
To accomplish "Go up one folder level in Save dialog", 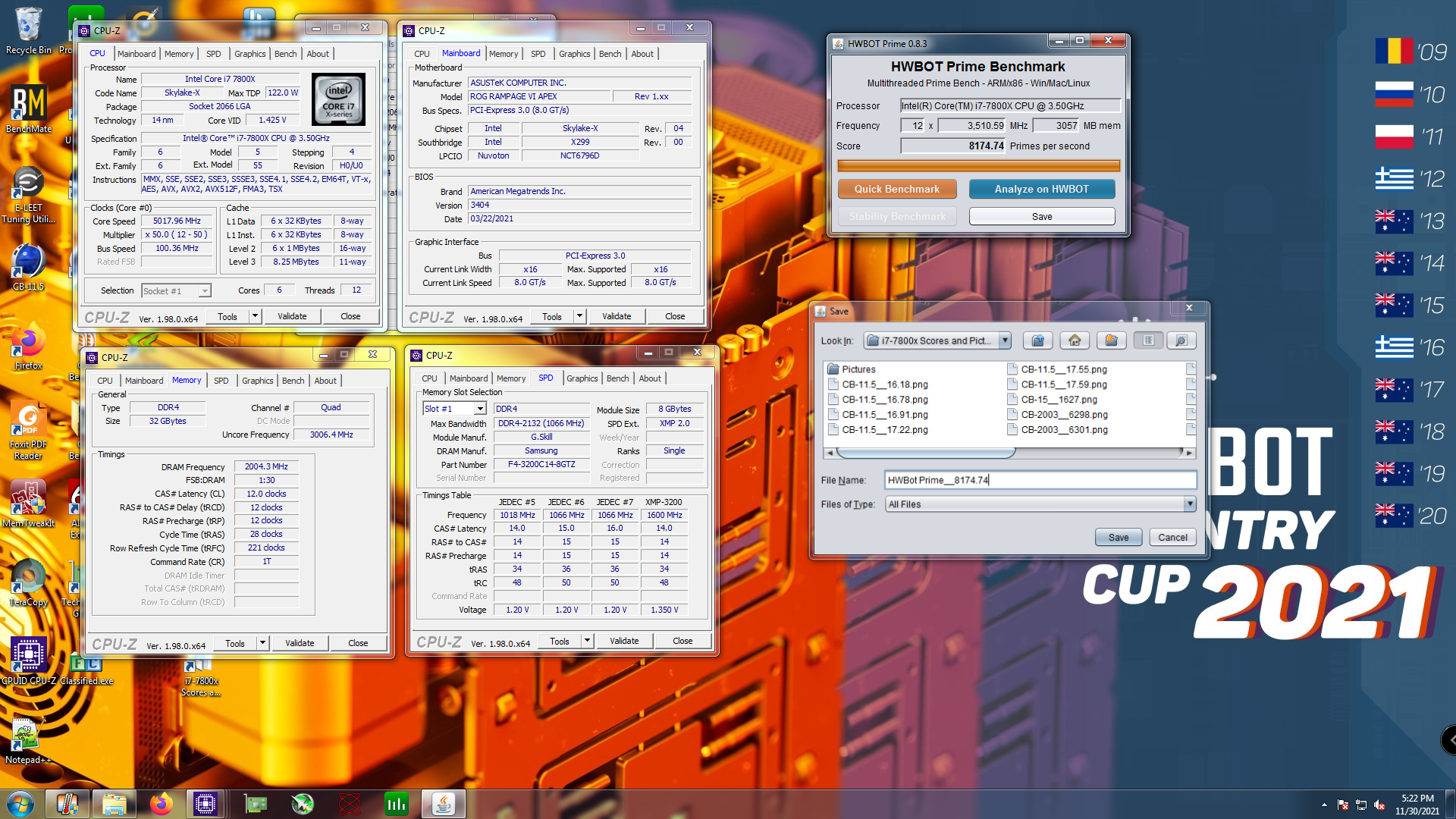I will click(1037, 340).
